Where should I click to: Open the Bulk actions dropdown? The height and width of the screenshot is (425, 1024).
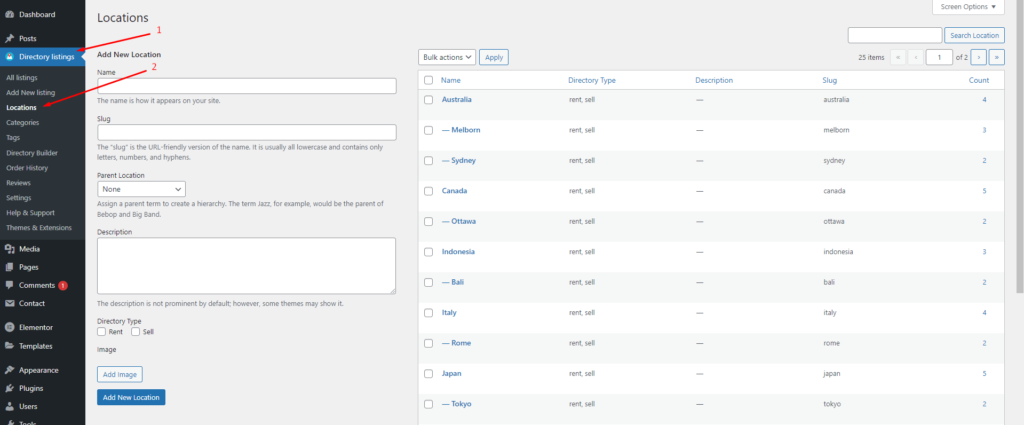447,57
